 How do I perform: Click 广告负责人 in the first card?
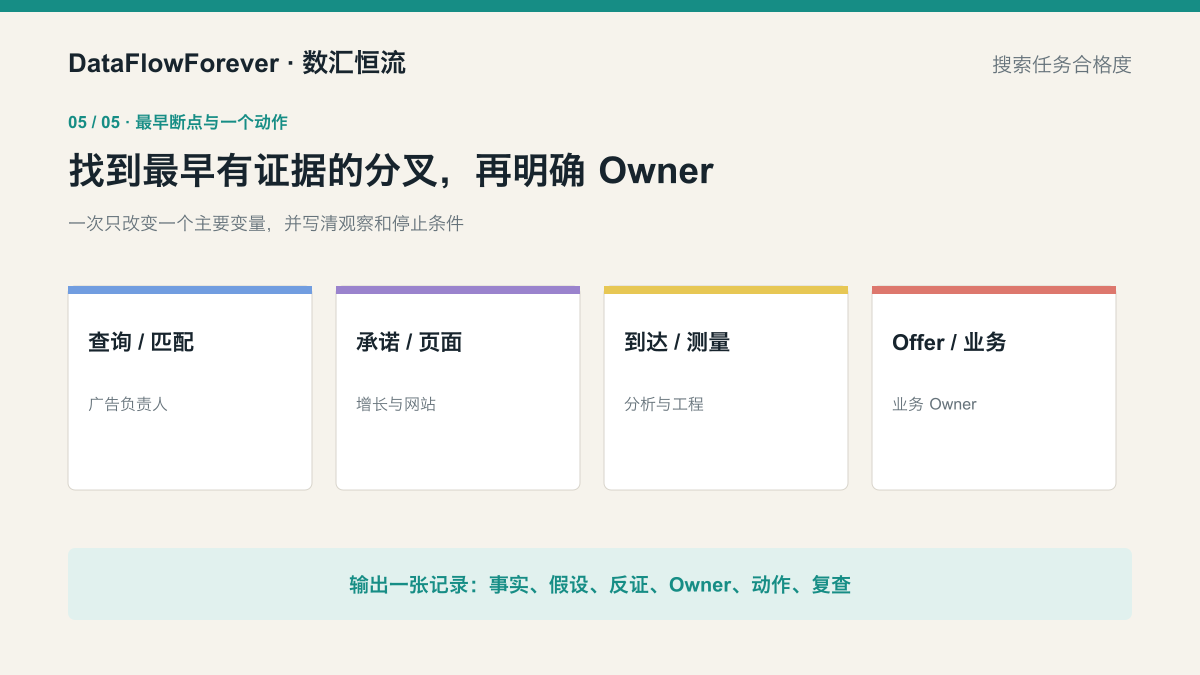[x=128, y=404]
